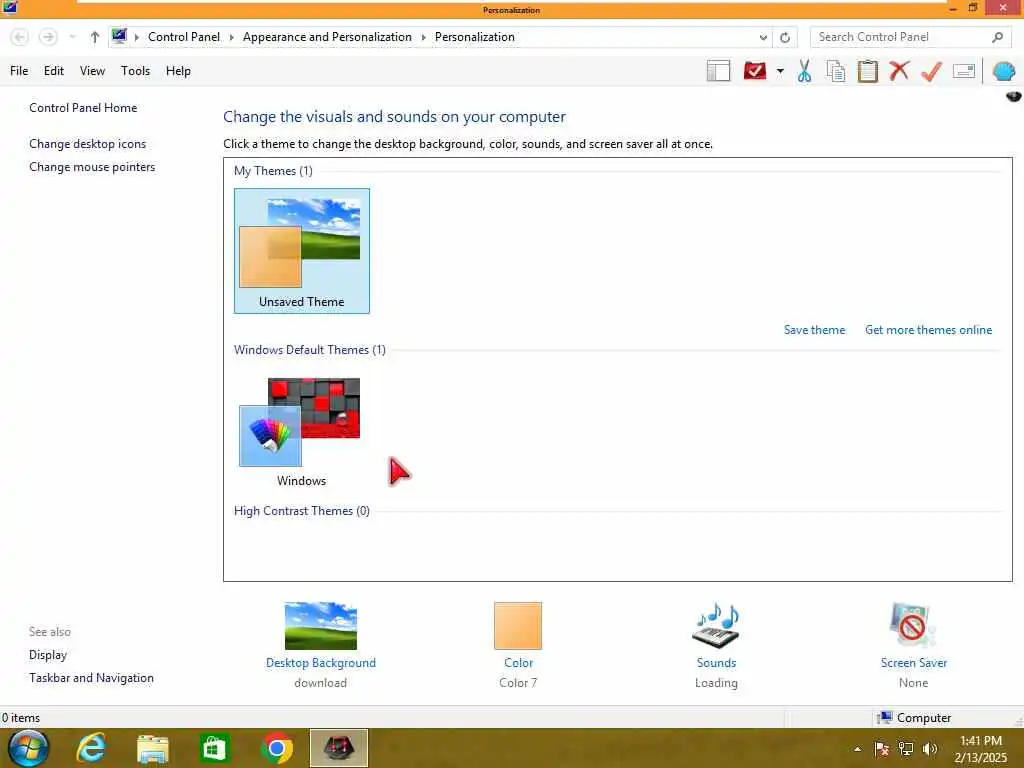Refresh the Personalization page
1024x768 pixels.
click(x=785, y=37)
